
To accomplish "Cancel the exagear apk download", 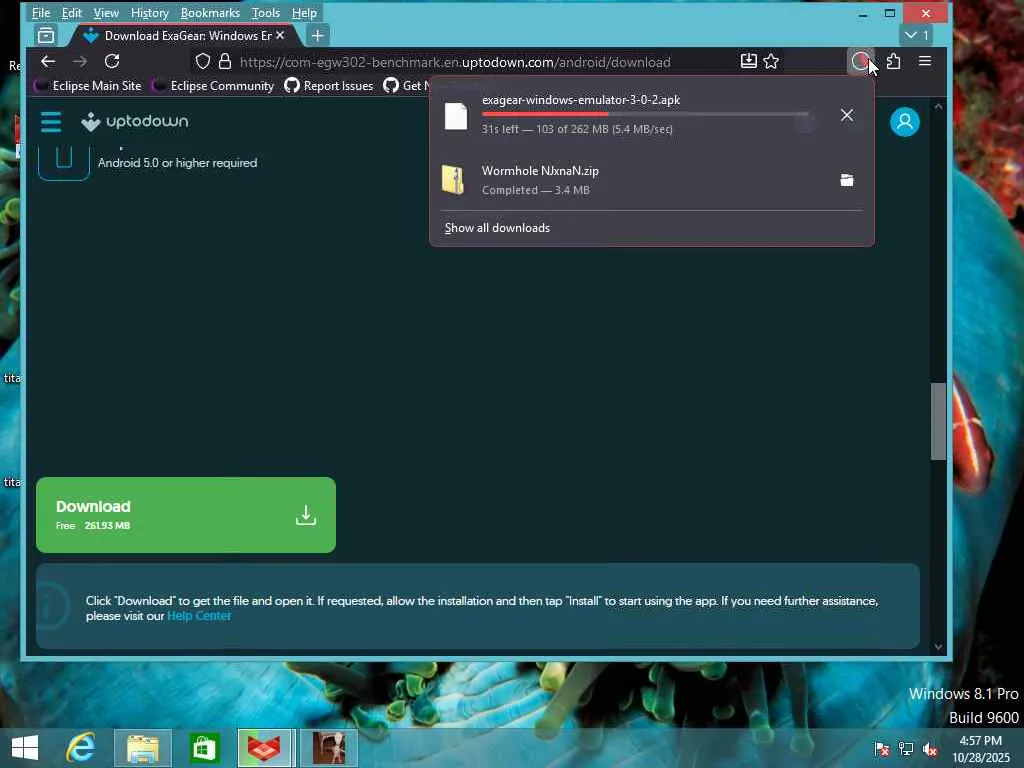I will pyautogui.click(x=847, y=115).
